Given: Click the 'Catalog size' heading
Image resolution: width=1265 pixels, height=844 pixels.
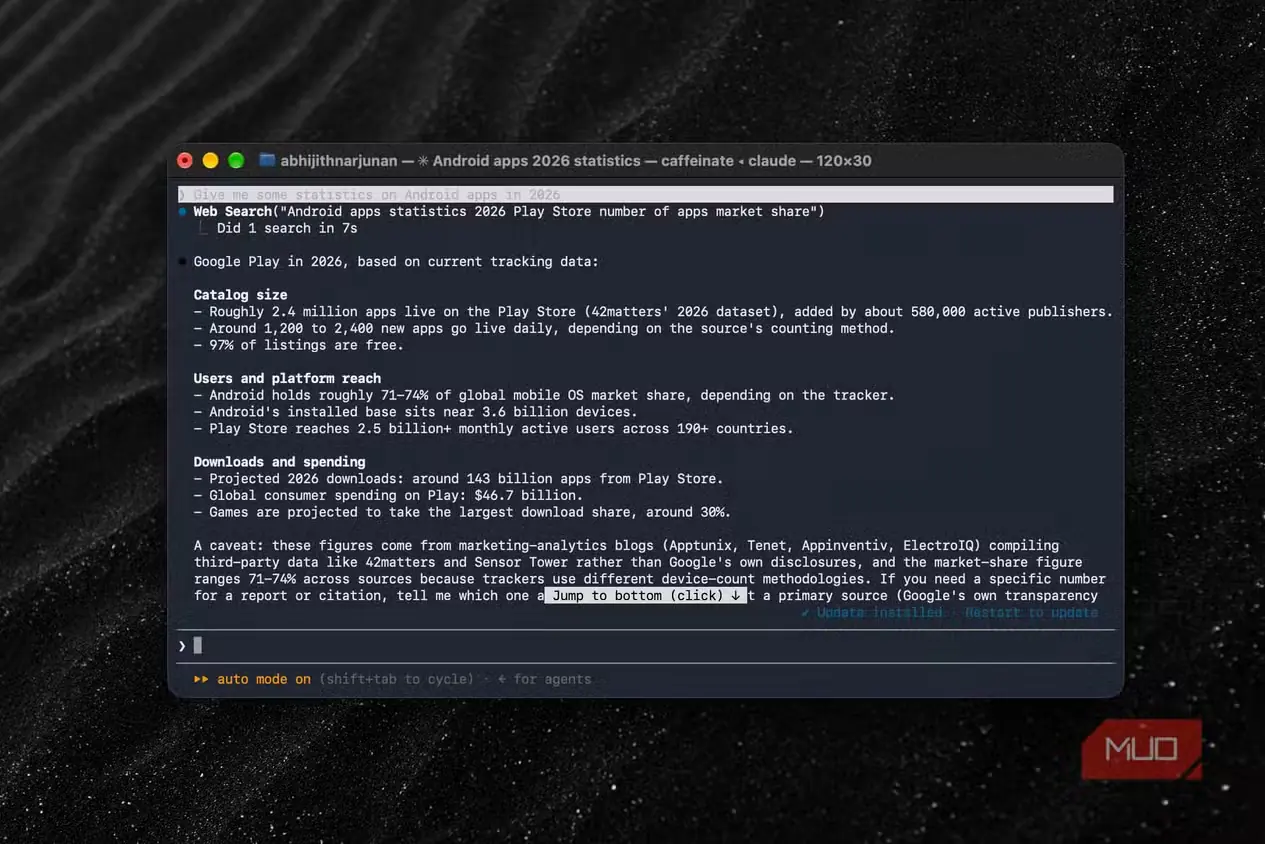Looking at the screenshot, I should [240, 295].
